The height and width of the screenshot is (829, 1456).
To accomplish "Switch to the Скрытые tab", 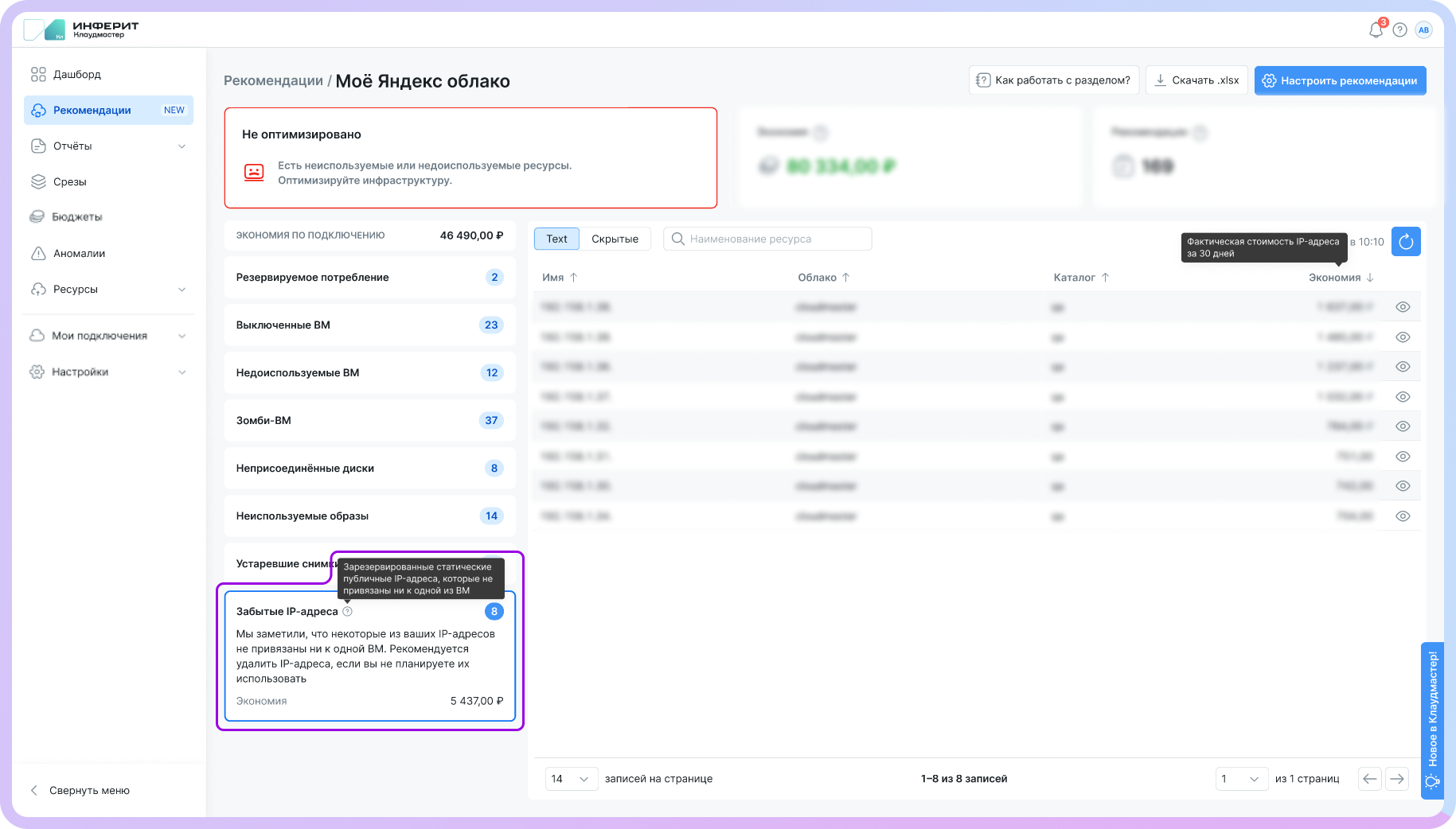I will tap(615, 239).
